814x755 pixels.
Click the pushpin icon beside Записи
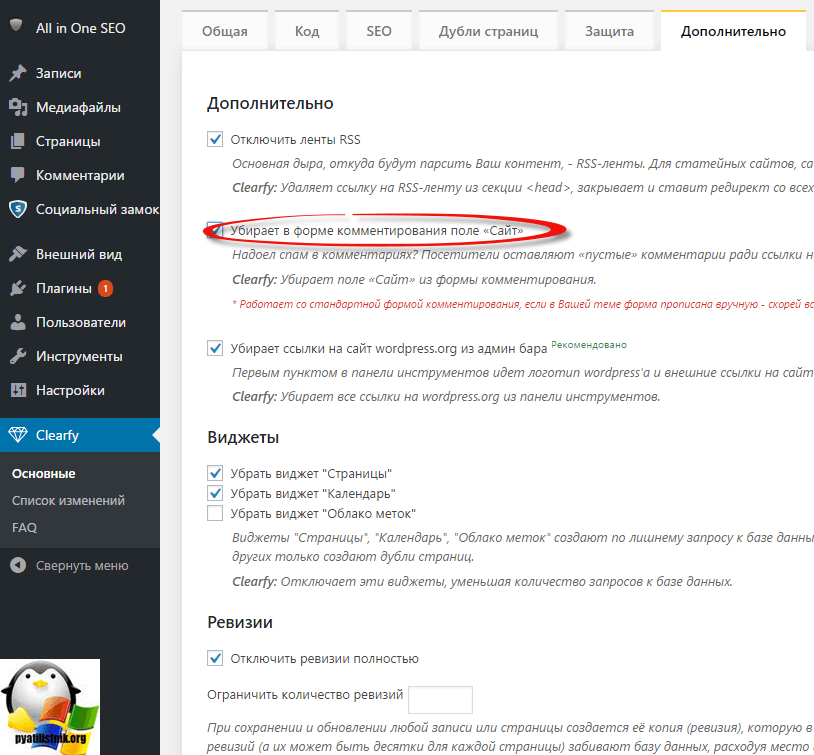point(18,73)
